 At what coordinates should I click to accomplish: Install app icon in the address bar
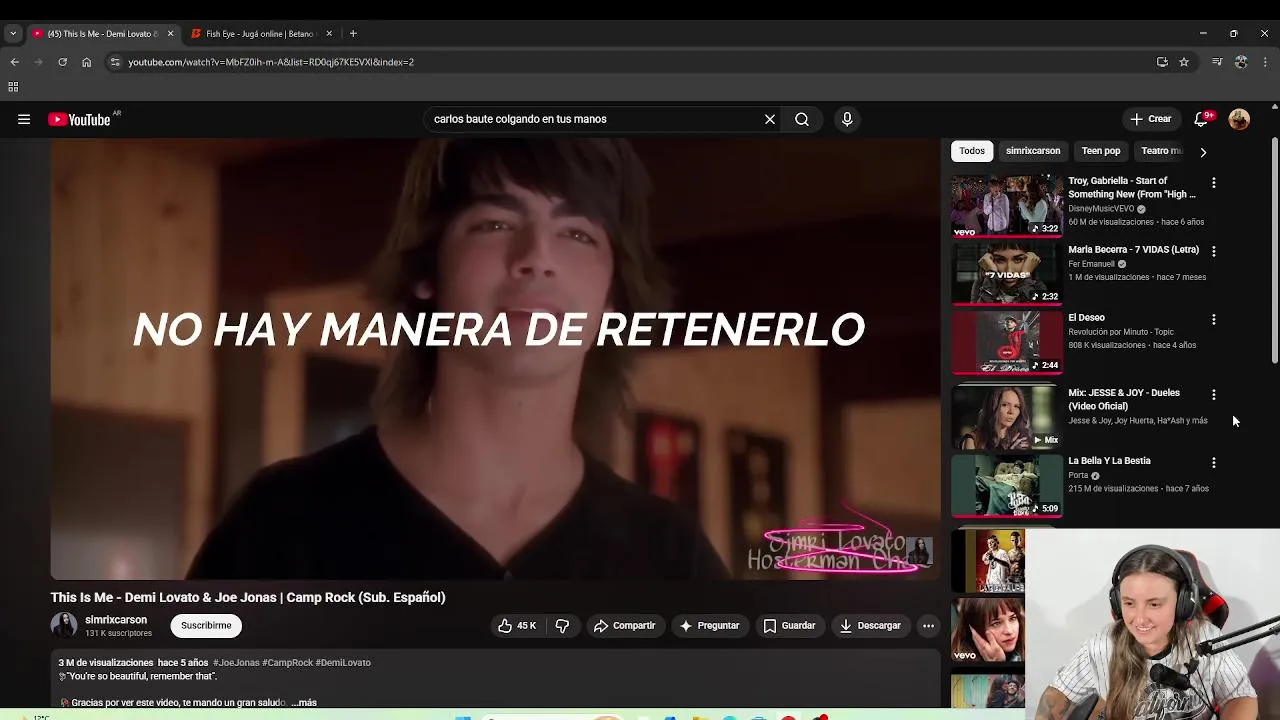tap(1162, 62)
